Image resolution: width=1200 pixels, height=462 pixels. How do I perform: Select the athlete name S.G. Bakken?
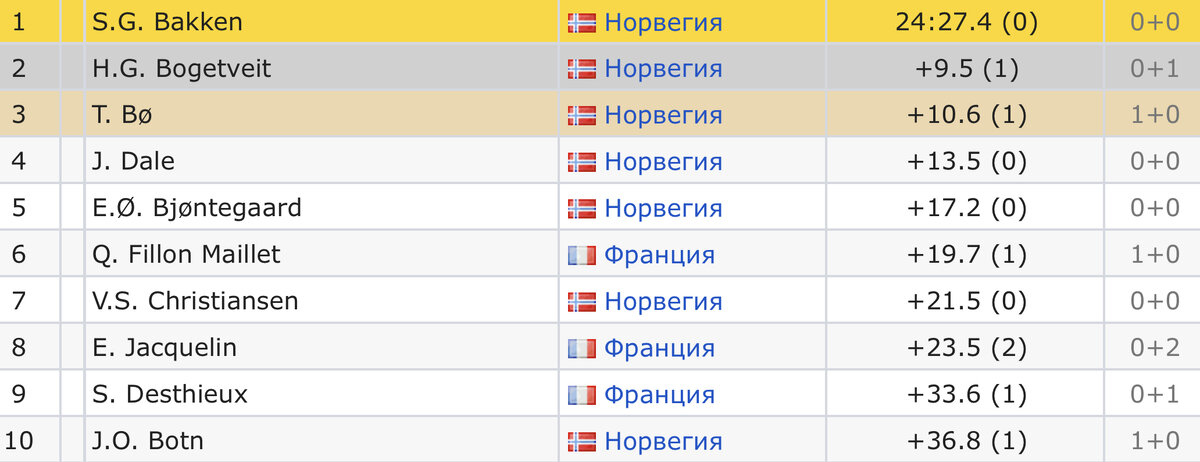167,22
